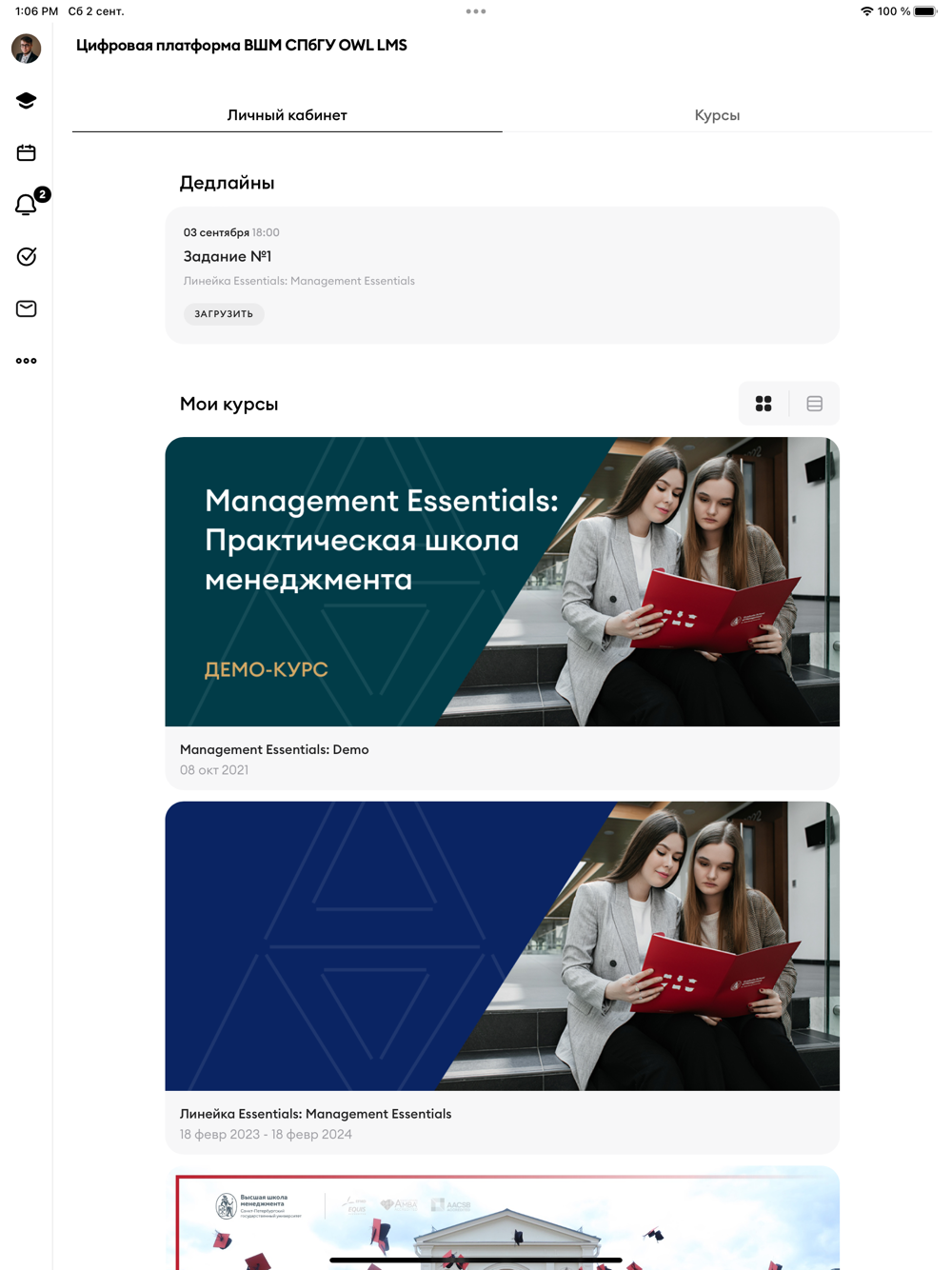Select the Личный кабинет tab
952x1270 pixels.
(287, 115)
